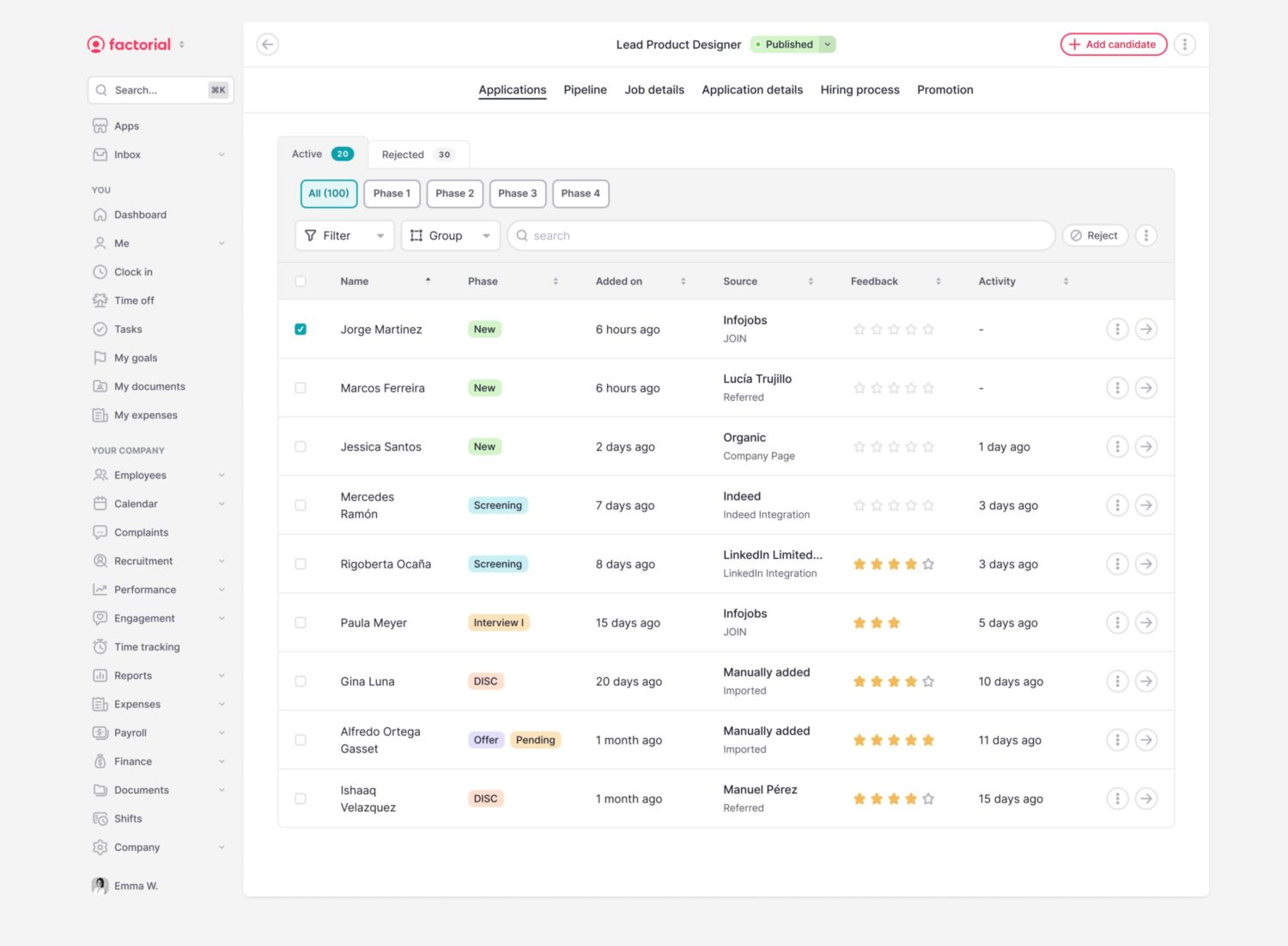Image resolution: width=1288 pixels, height=946 pixels.
Task: Open three-dot menu for Paula Meyer
Action: [1117, 623]
